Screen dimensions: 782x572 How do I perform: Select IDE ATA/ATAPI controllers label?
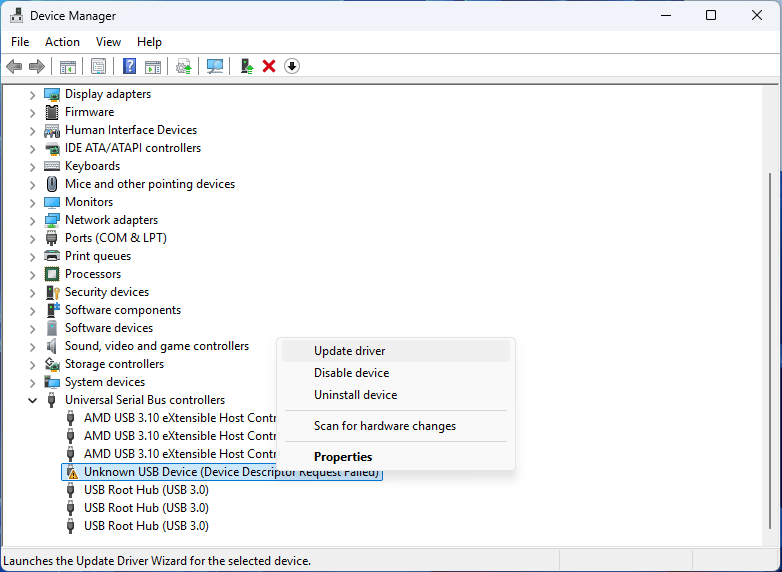click(133, 148)
